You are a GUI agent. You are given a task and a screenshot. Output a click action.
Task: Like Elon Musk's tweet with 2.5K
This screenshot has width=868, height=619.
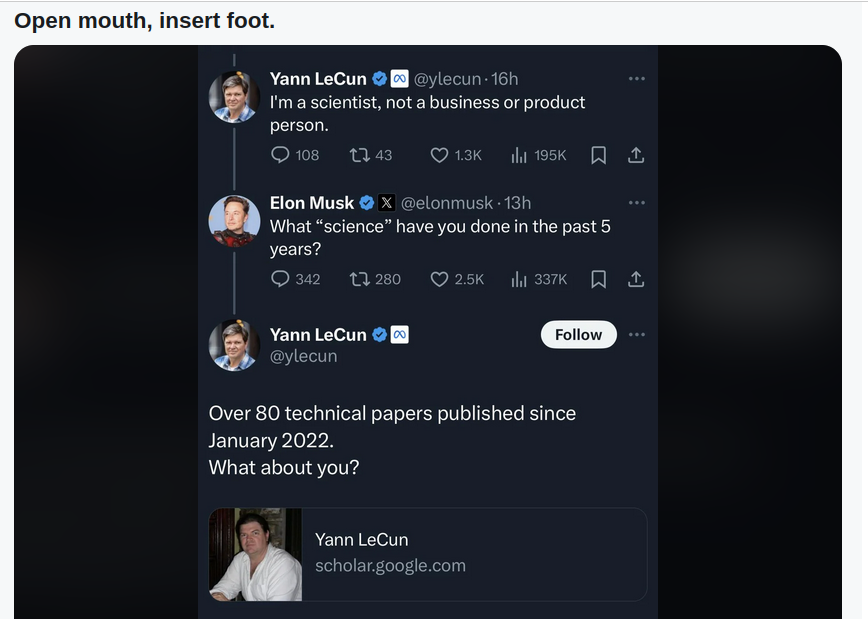click(x=439, y=279)
